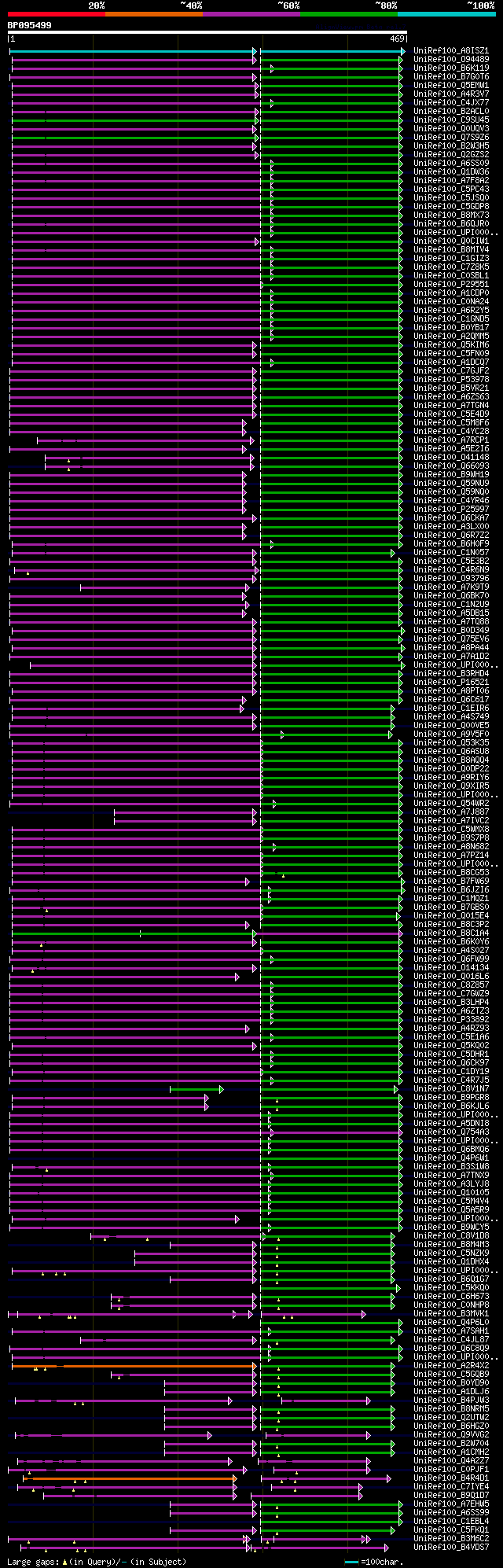The image size is (503, 1568).
Task: Select label UniRef100_B8CG53
Action: coord(451,872)
